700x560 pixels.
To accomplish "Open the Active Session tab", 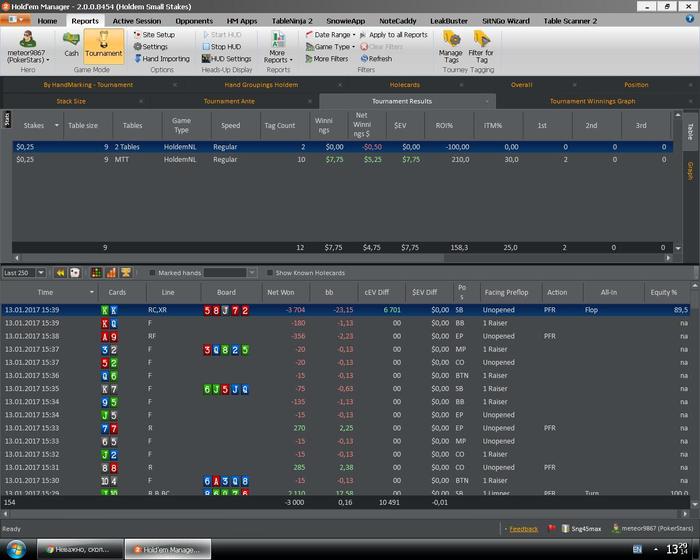I will (137, 21).
